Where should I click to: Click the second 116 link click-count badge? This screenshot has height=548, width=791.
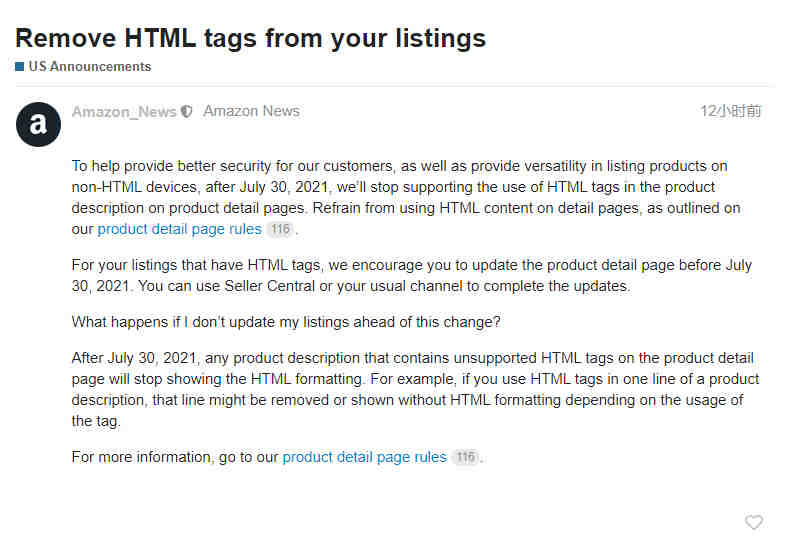point(465,457)
